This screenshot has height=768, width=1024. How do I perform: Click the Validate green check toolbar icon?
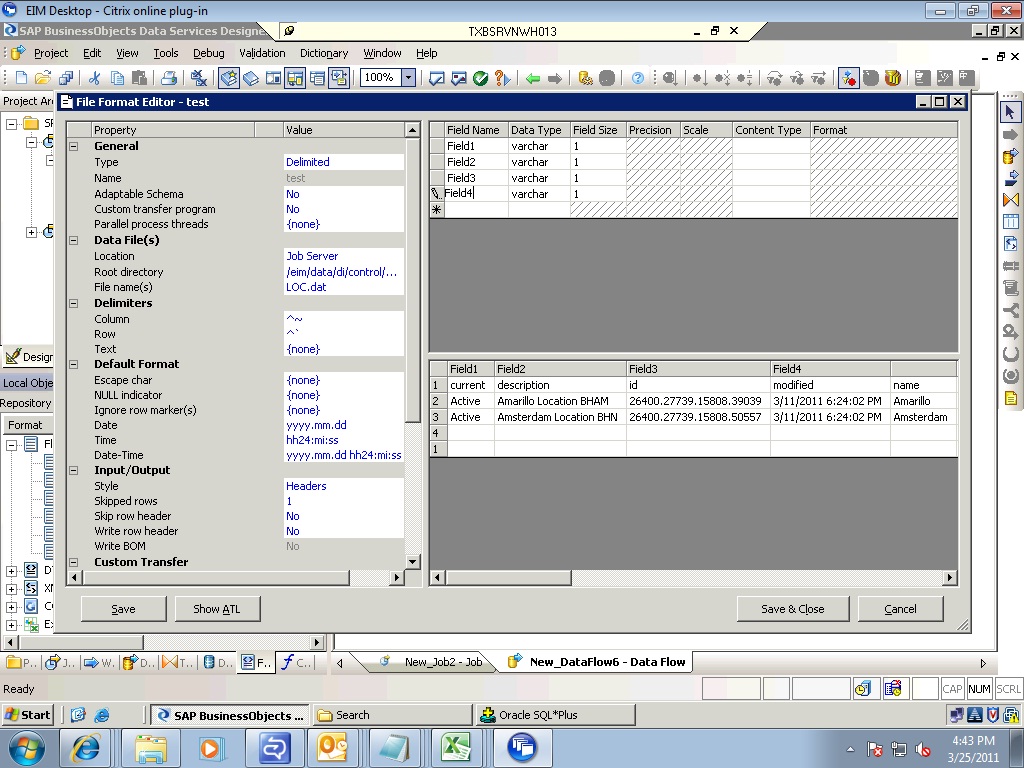(x=480, y=77)
